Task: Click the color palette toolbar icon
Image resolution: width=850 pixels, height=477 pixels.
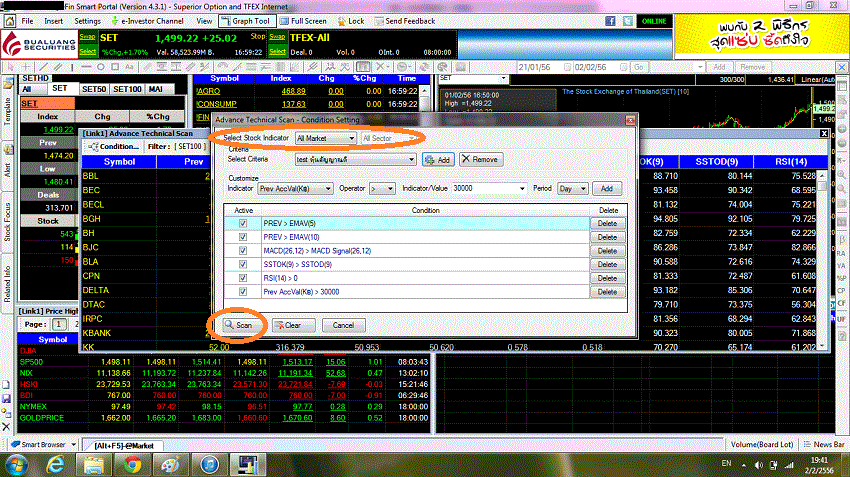Action: (443, 67)
